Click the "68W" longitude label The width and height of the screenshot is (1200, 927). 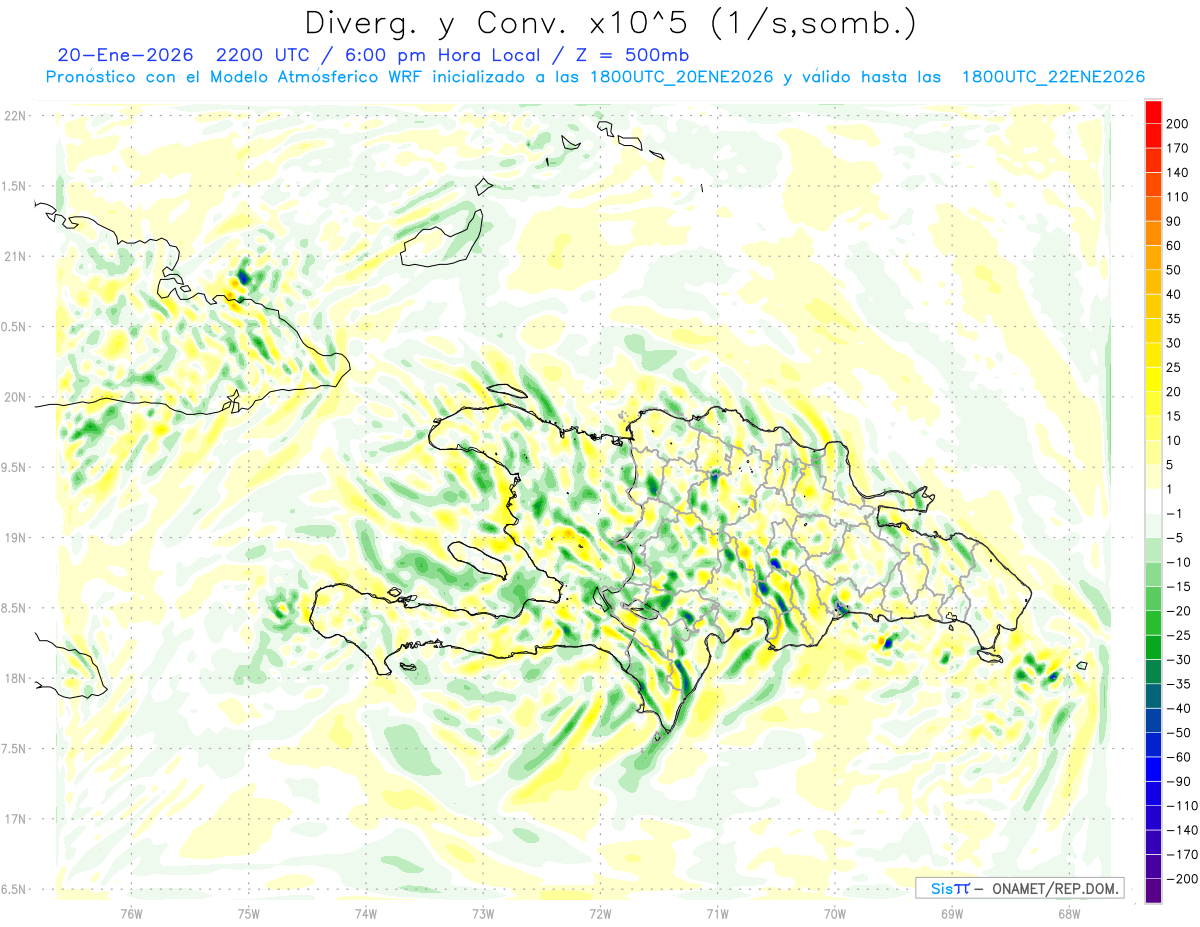tap(1069, 912)
